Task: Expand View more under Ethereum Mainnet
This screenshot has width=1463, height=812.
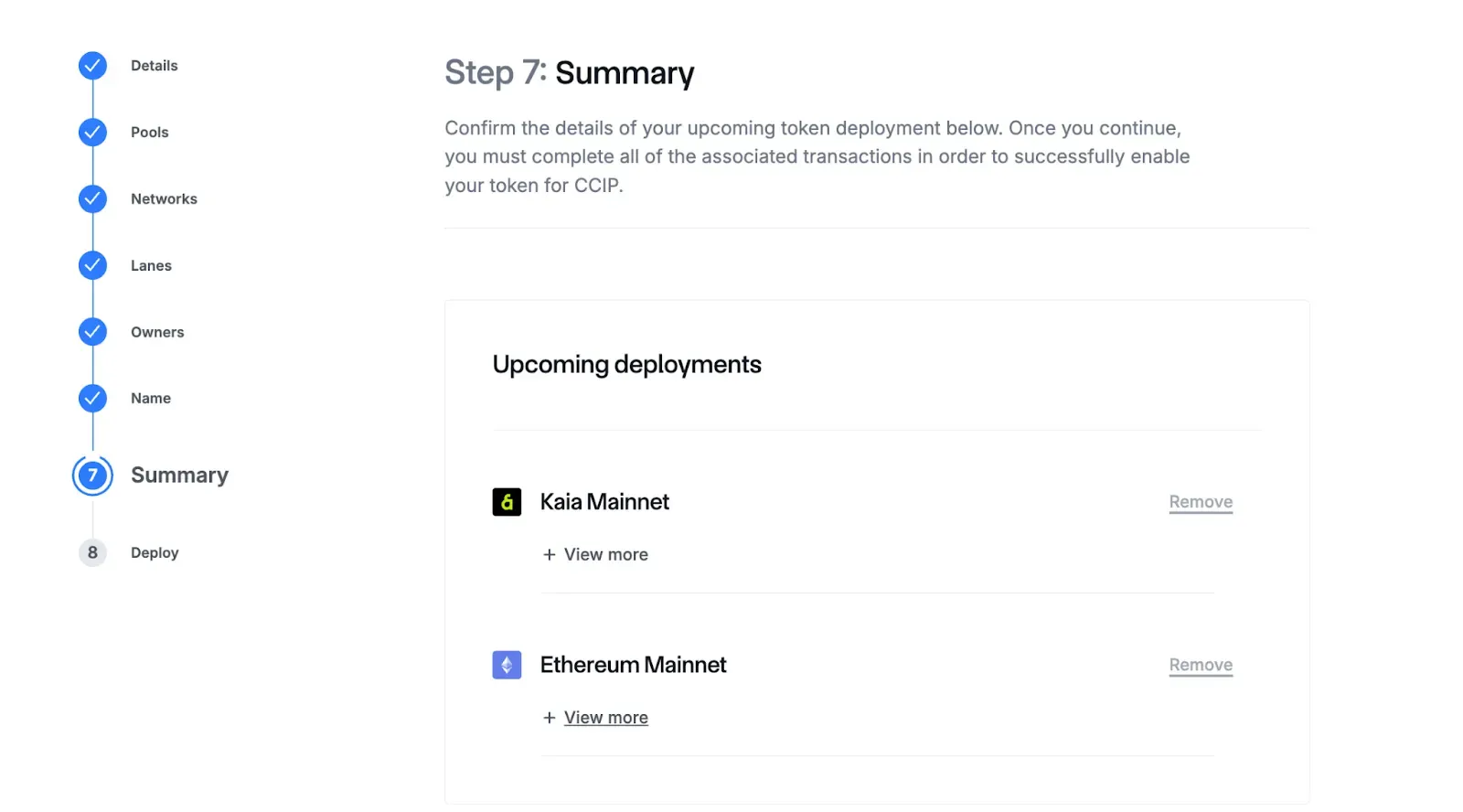Action: [605, 718]
